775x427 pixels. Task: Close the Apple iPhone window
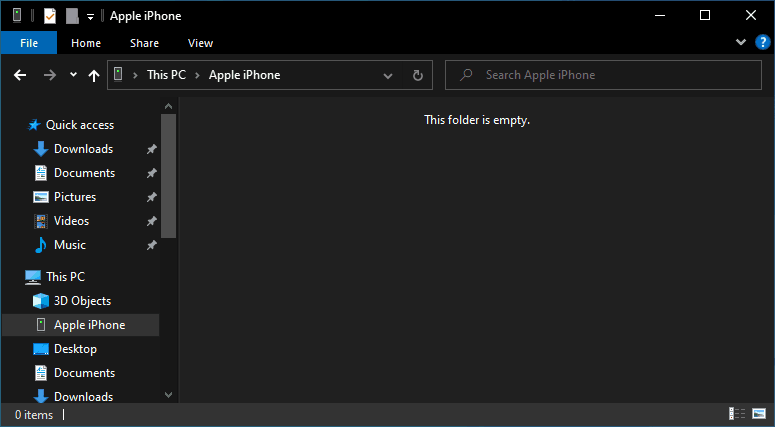[x=751, y=16]
